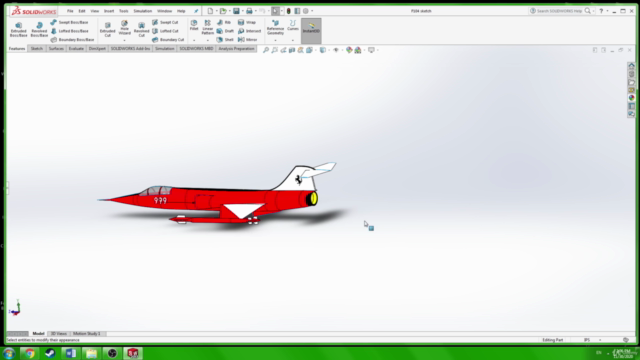
Task: Expand the Linear Pattern dropdown arrow
Action: click(x=207, y=40)
